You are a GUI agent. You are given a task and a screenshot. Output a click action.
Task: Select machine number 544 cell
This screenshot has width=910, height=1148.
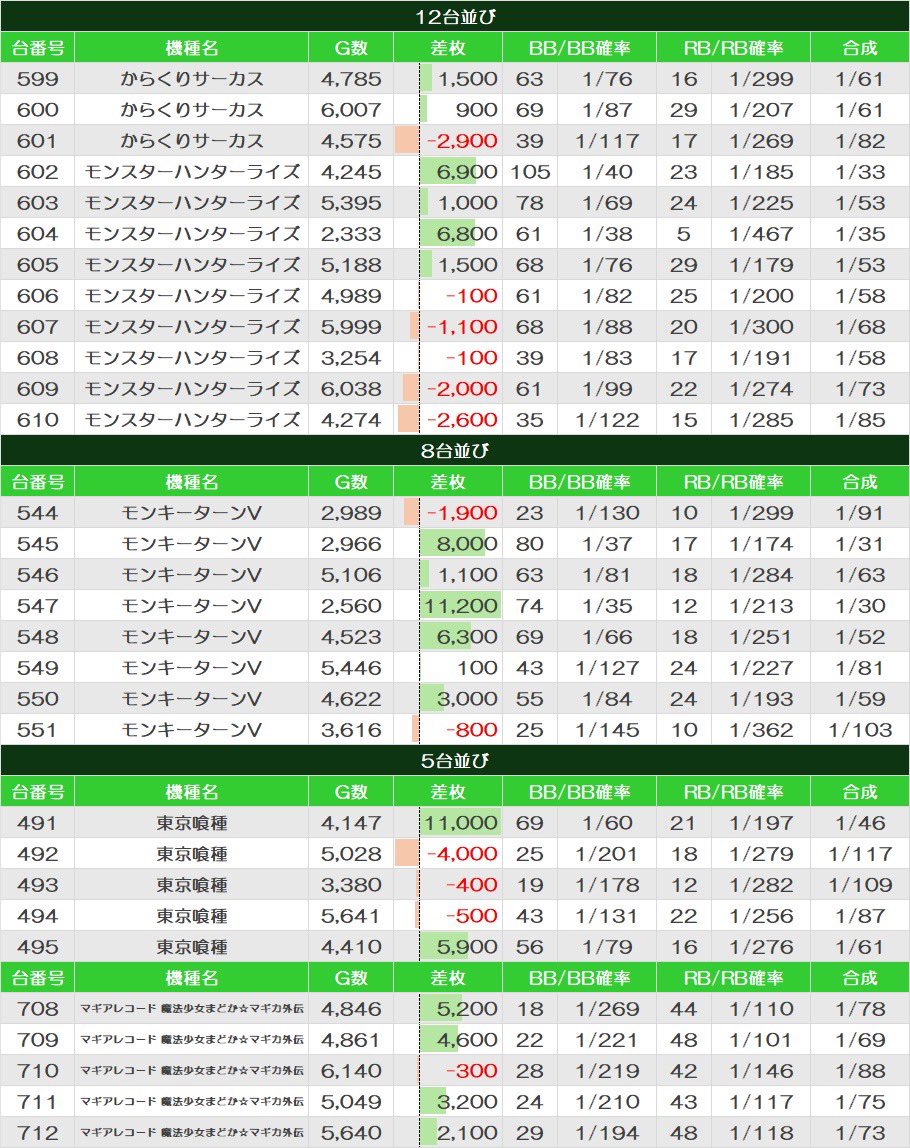[37, 512]
